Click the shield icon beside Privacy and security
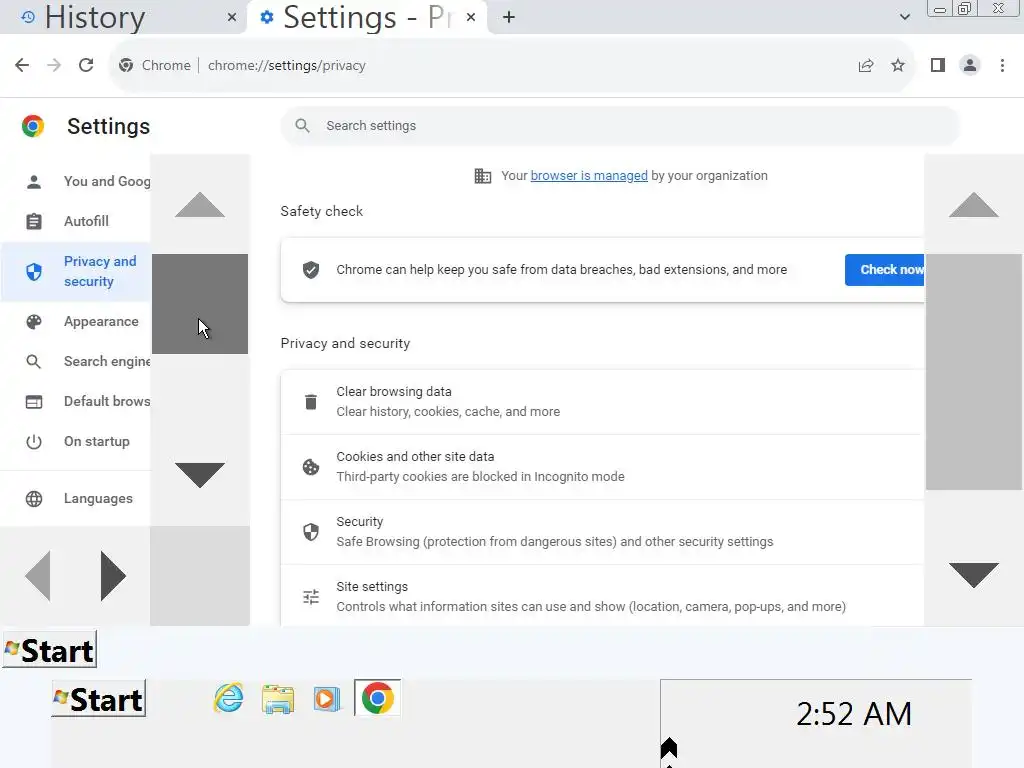 coord(34,271)
